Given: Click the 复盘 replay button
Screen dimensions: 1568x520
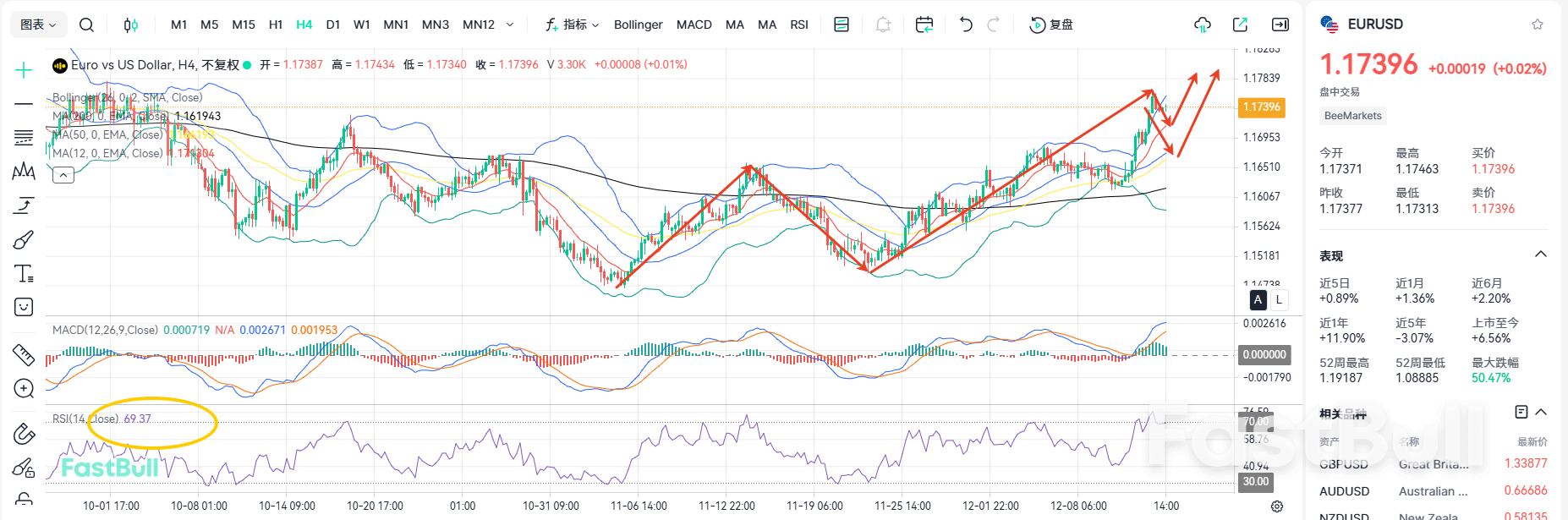Looking at the screenshot, I should click(x=1051, y=25).
